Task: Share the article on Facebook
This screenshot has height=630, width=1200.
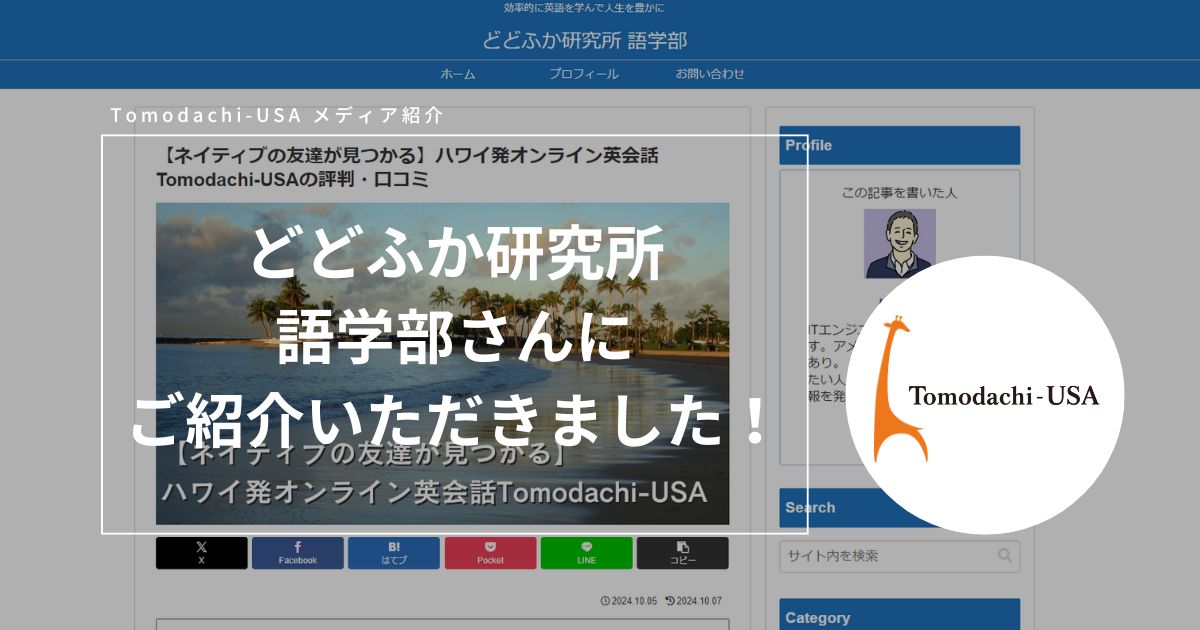Action: 298,553
